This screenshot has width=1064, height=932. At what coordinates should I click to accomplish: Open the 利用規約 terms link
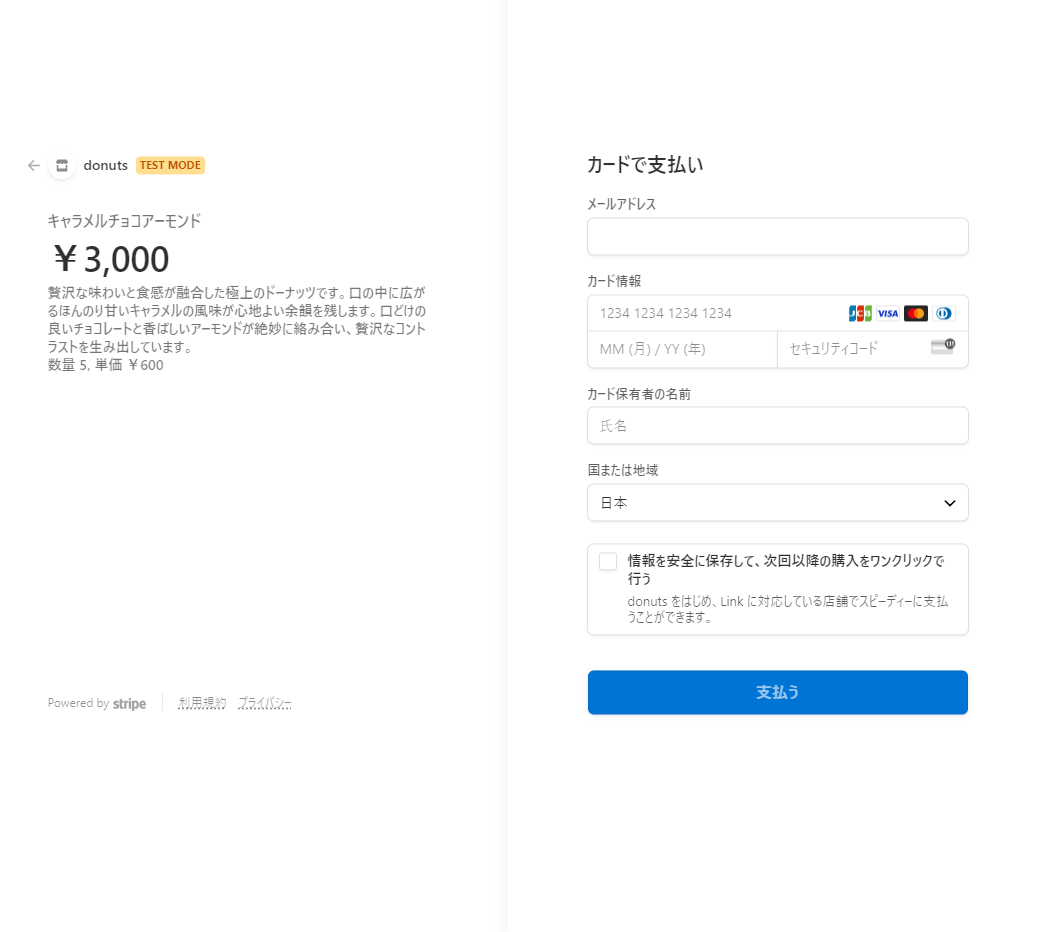tap(202, 703)
